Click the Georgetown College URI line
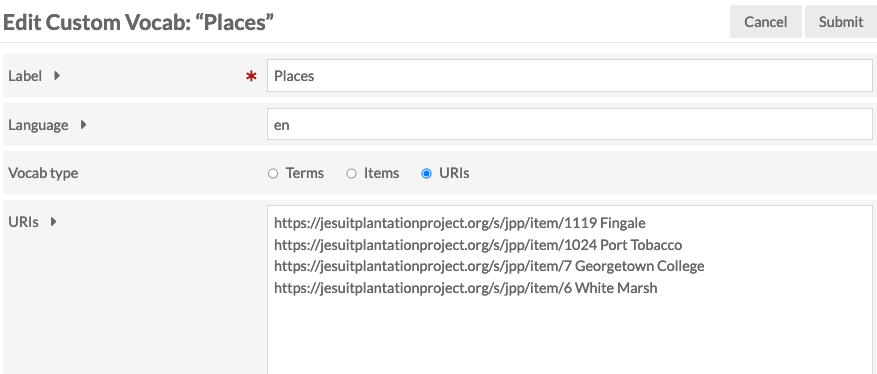The image size is (877, 374). (489, 266)
